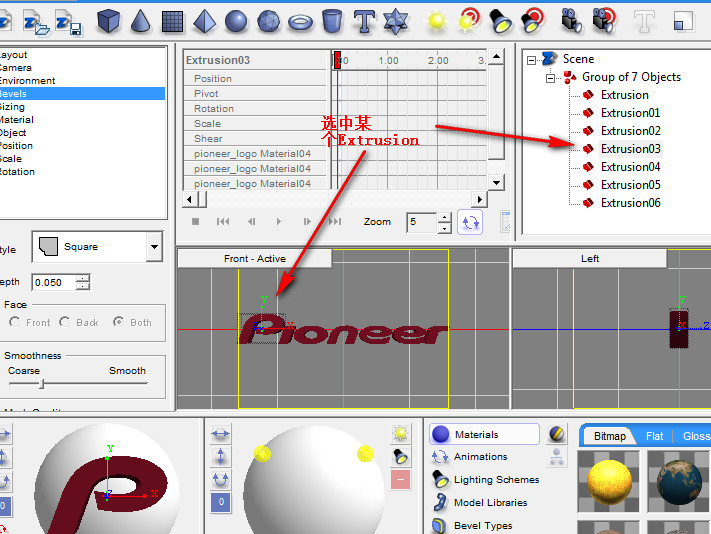711x534 pixels.
Task: Add a targeted spotlight
Action: [x=533, y=20]
